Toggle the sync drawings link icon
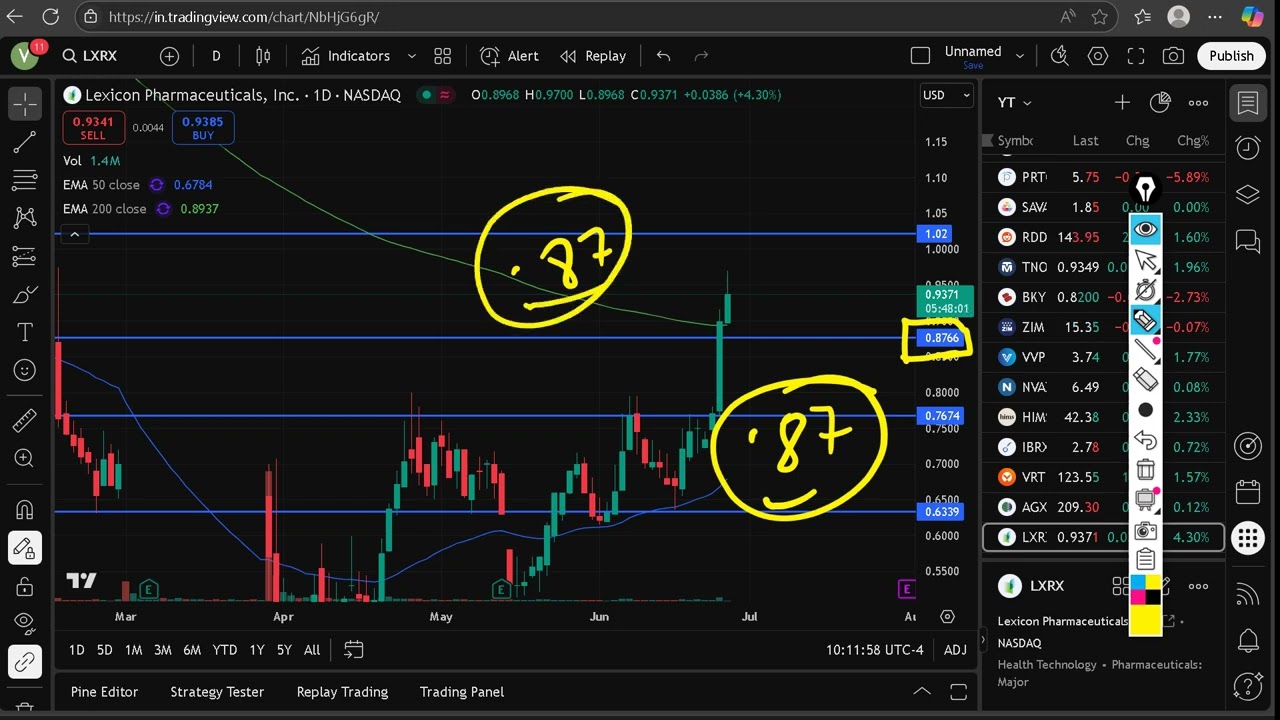The height and width of the screenshot is (720, 1280). [x=25, y=662]
